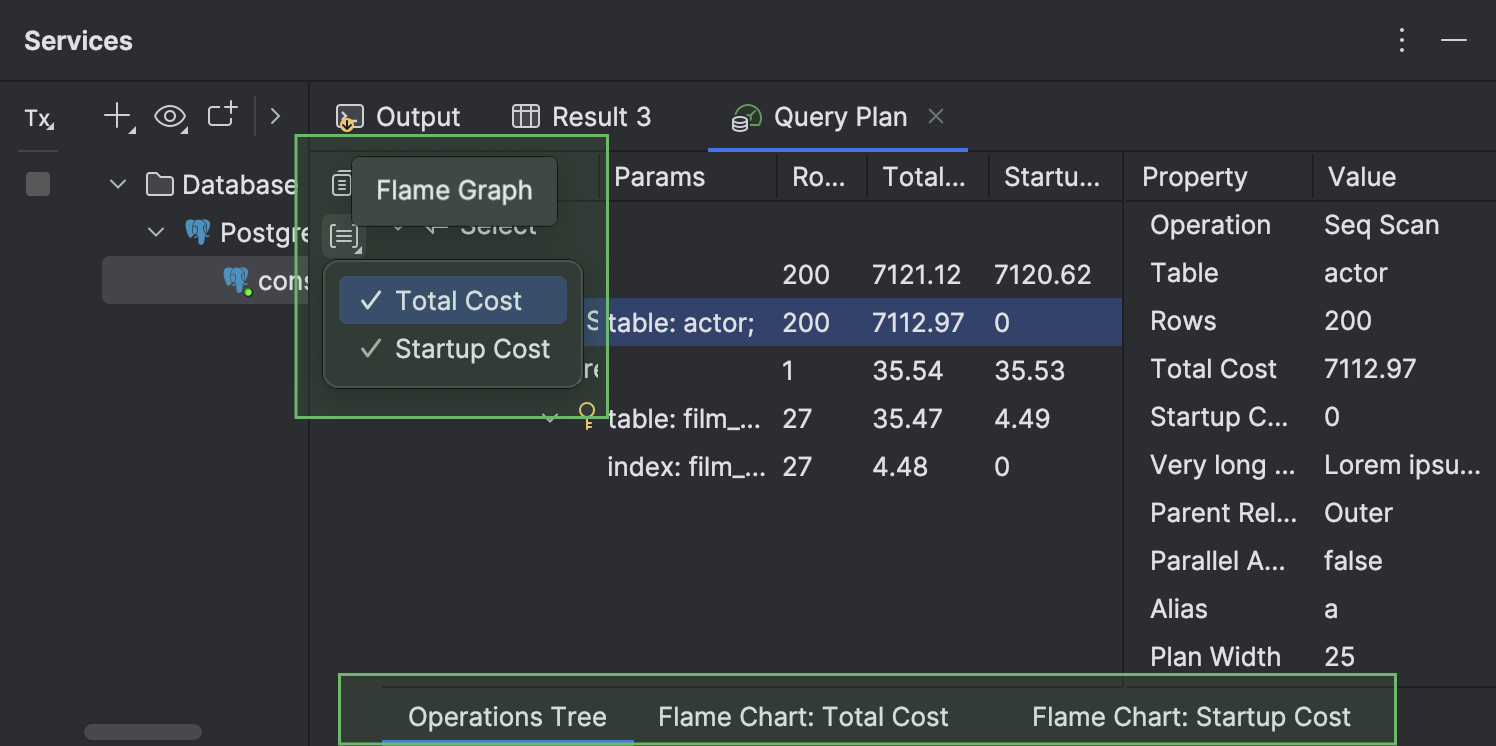Click the Flame Graph toolbar icon
The width and height of the screenshot is (1496, 746).
click(x=343, y=237)
